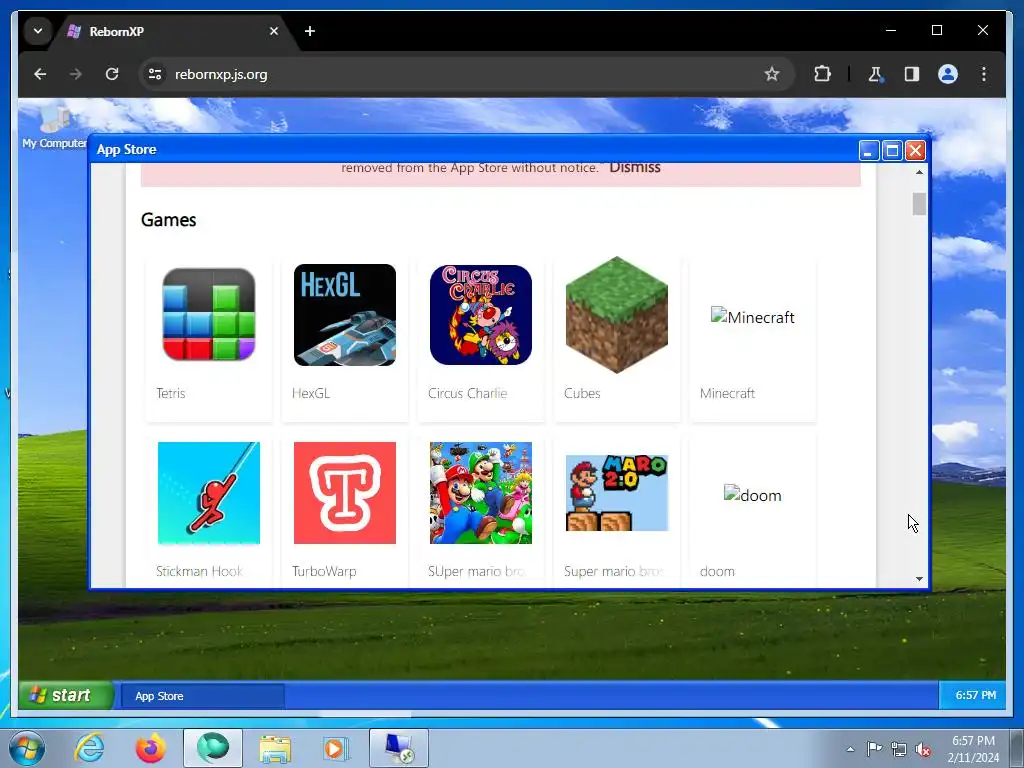
Task: Select App Store in XP taskbar
Action: pos(203,696)
